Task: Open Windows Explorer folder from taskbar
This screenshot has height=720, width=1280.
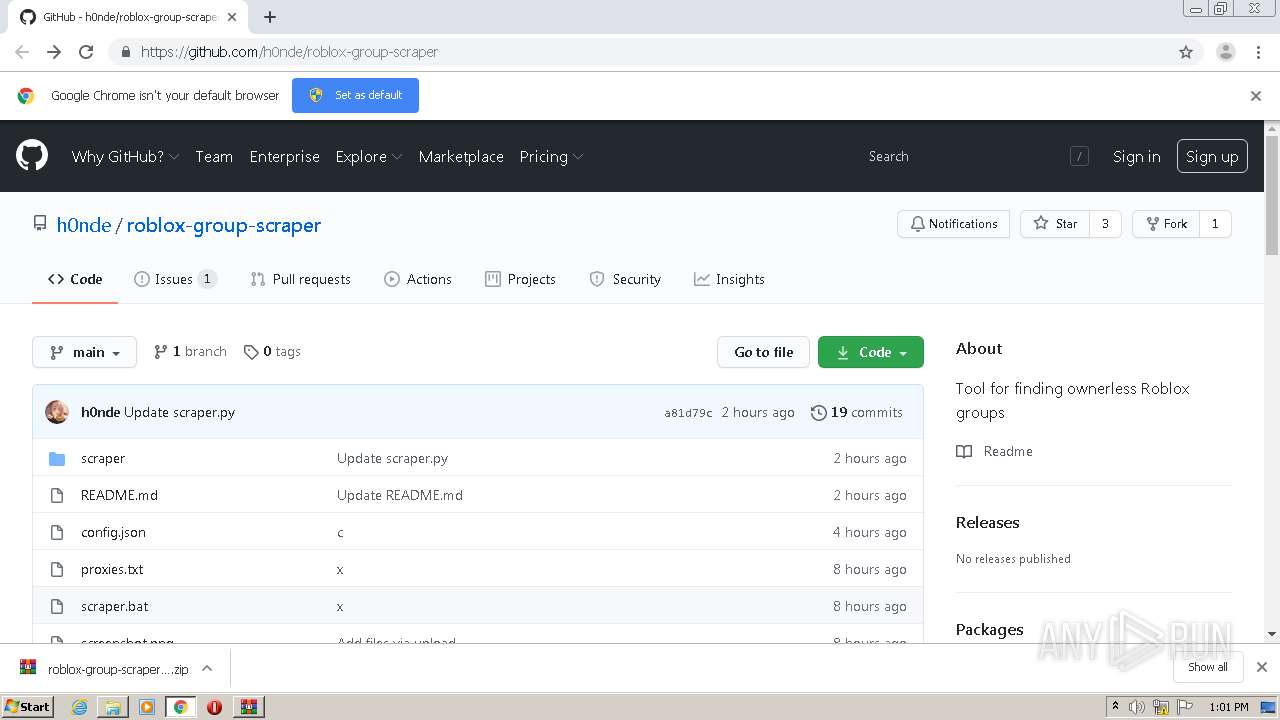Action: pos(113,707)
